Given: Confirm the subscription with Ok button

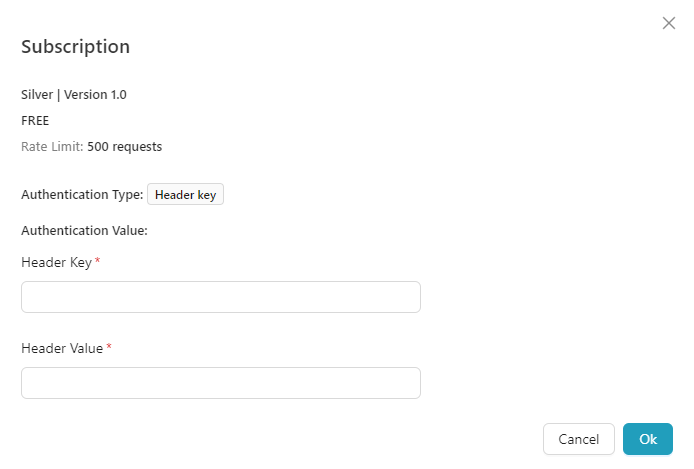Looking at the screenshot, I should 648,439.
